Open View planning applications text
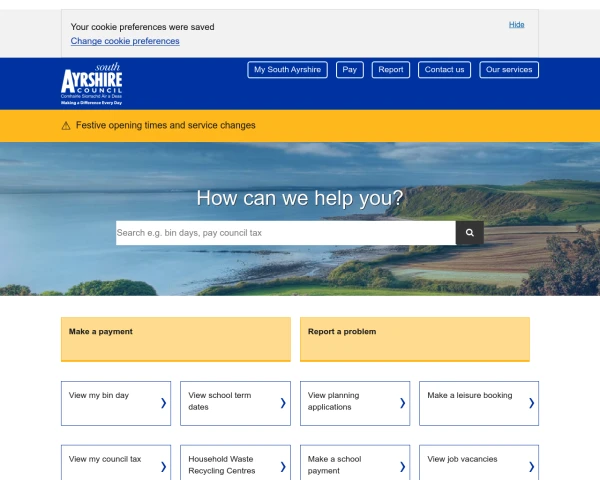Image resolution: width=600 pixels, height=480 pixels. coord(333,401)
